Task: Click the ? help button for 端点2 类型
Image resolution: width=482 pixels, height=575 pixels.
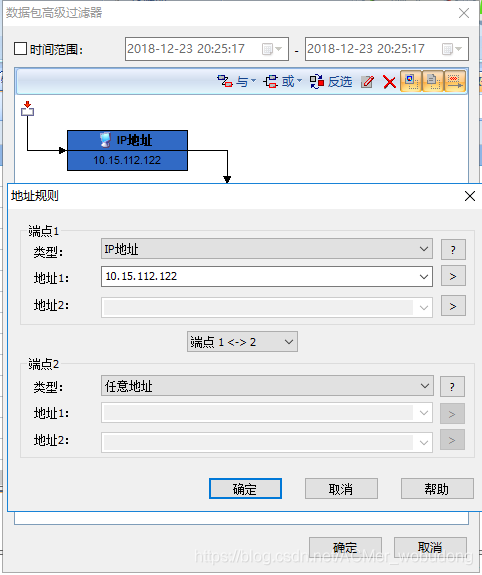Action: pos(452,387)
